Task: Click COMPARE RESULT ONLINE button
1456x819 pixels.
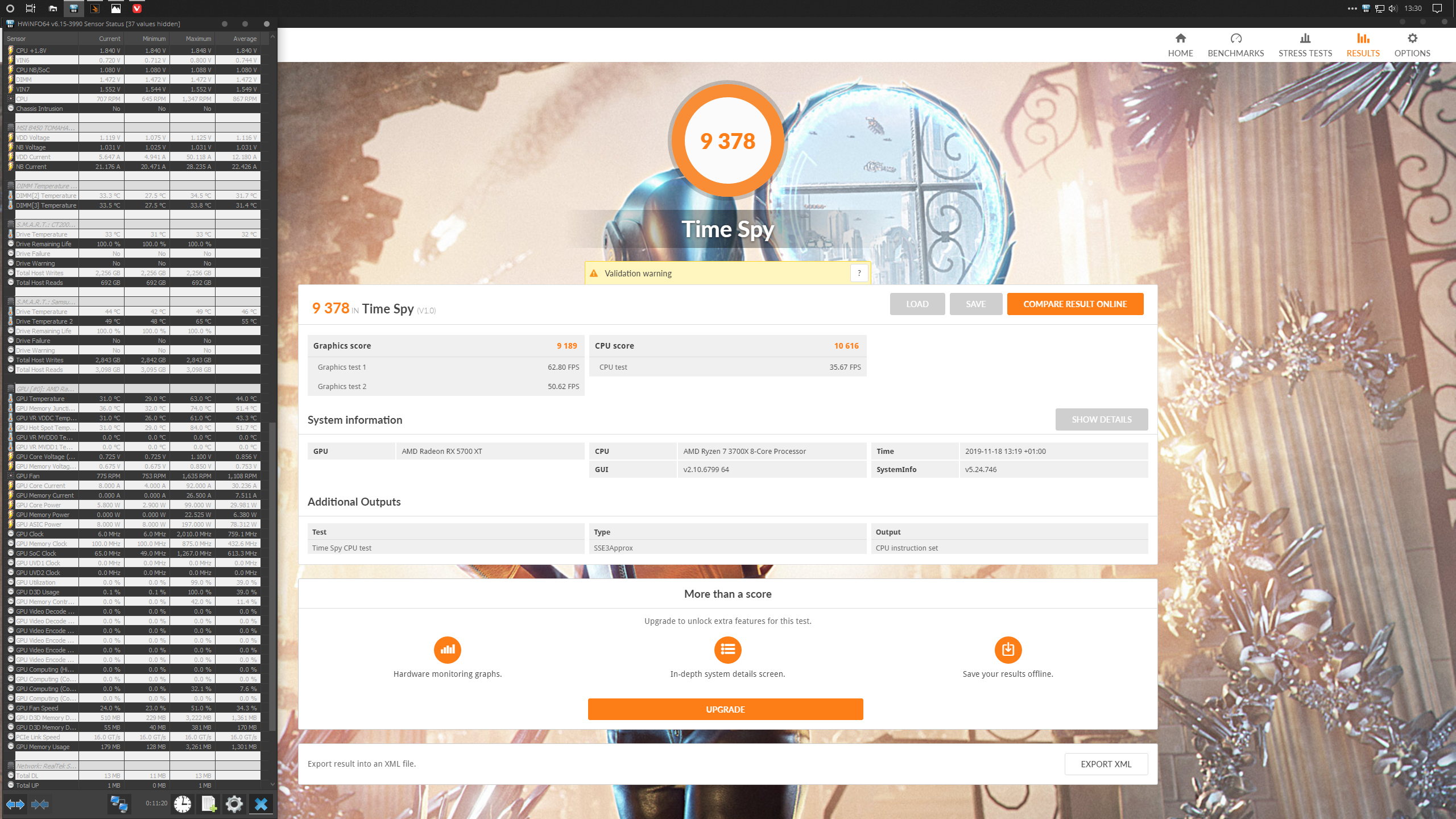Action: [1074, 304]
